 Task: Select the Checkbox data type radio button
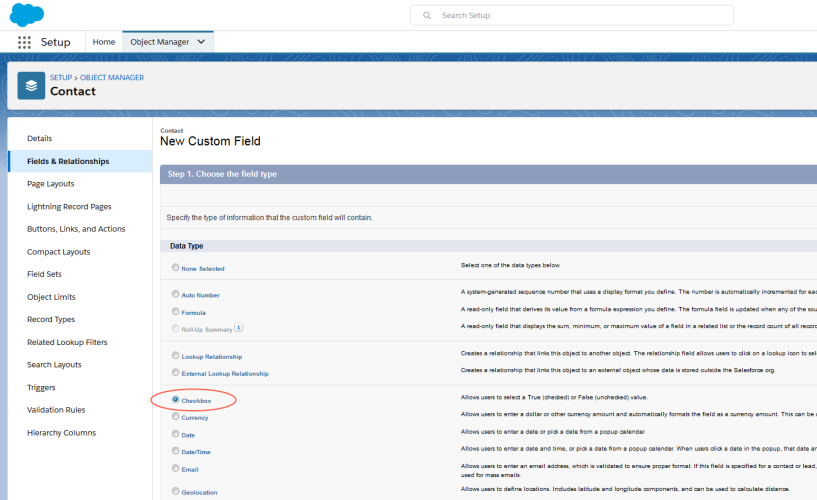[176, 399]
